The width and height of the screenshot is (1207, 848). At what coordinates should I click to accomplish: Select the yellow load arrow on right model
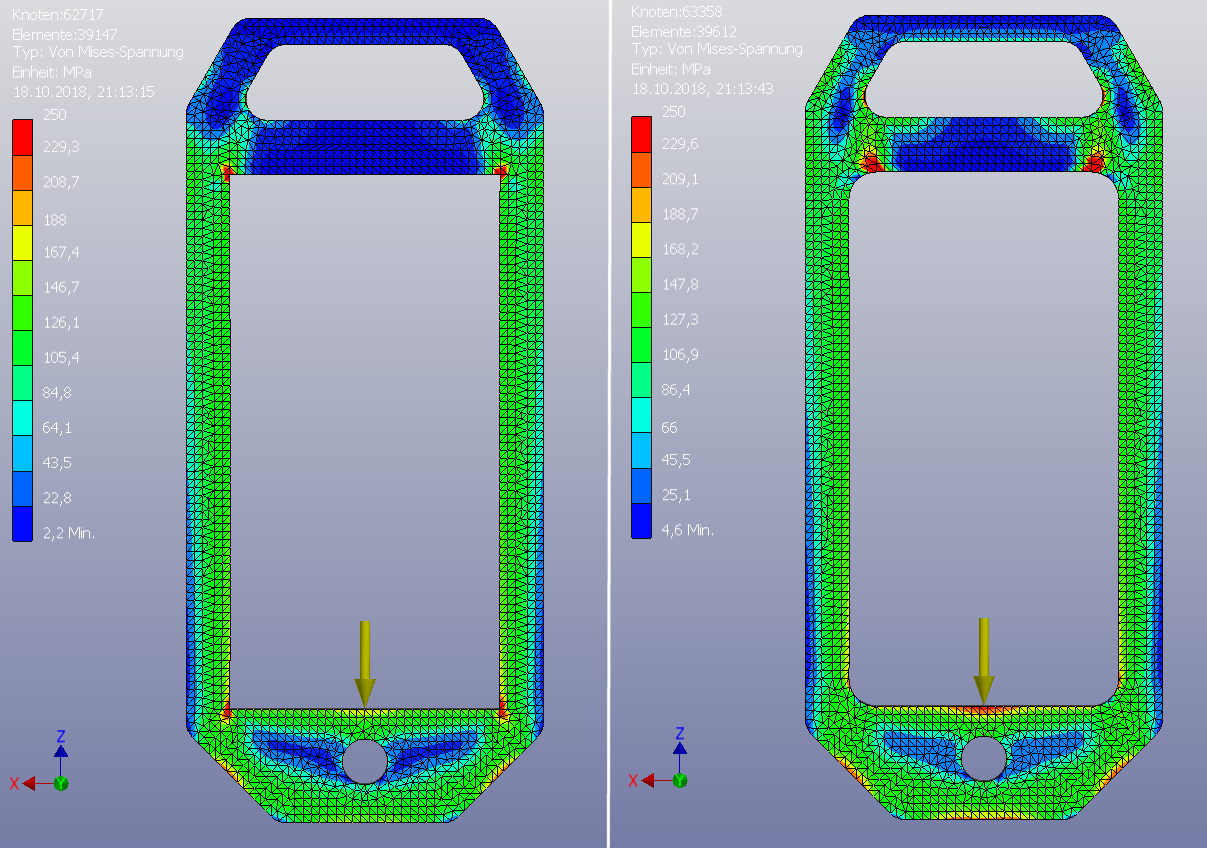click(983, 660)
